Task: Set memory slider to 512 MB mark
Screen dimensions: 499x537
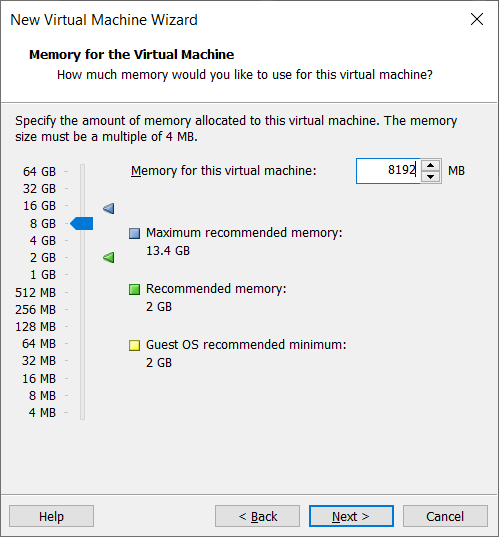Action: pos(83,292)
